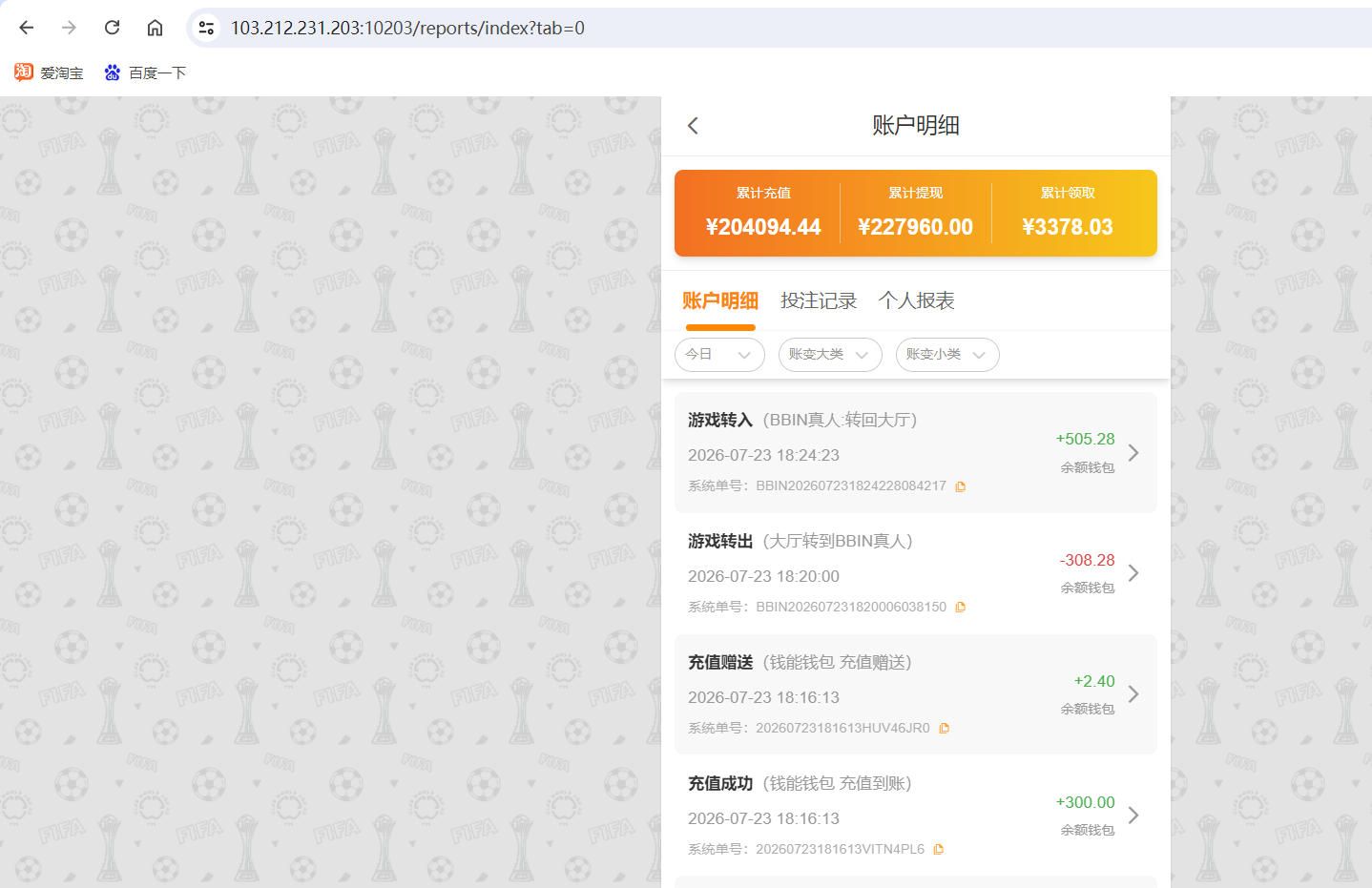The width and height of the screenshot is (1372, 888).
Task: Copy order number 20260723181613HUV46JR0
Action: (944, 728)
